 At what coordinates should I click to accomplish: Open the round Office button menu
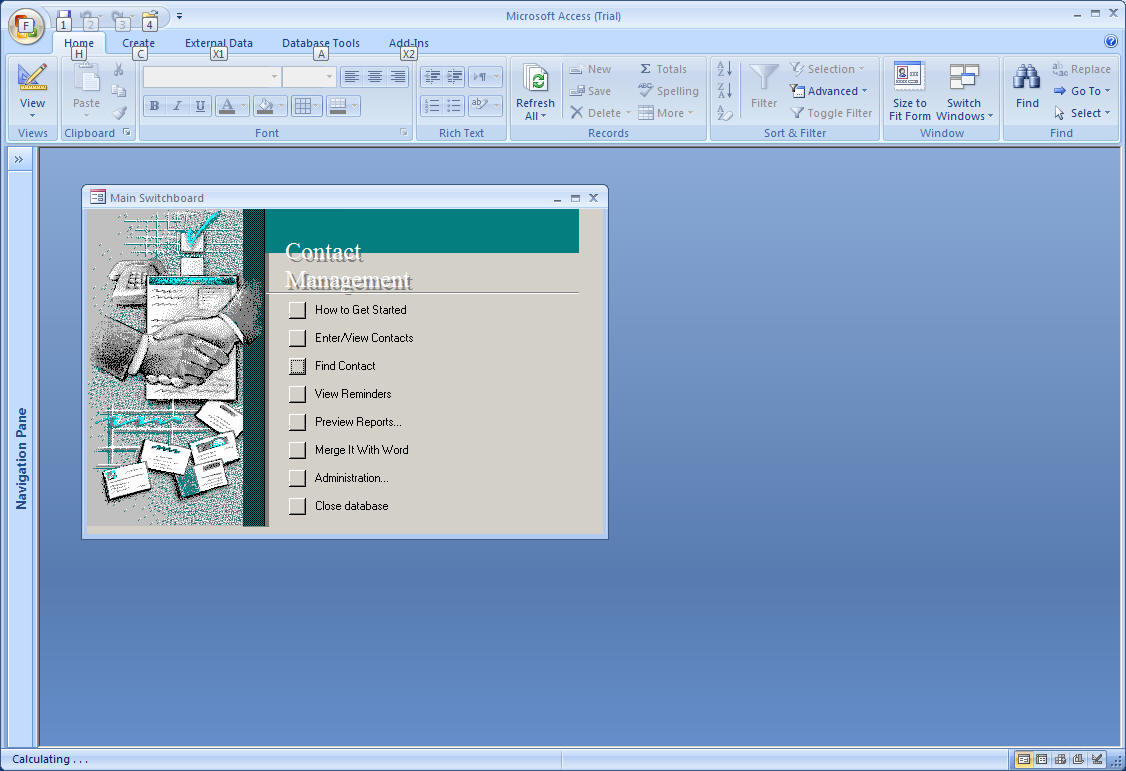(26, 25)
